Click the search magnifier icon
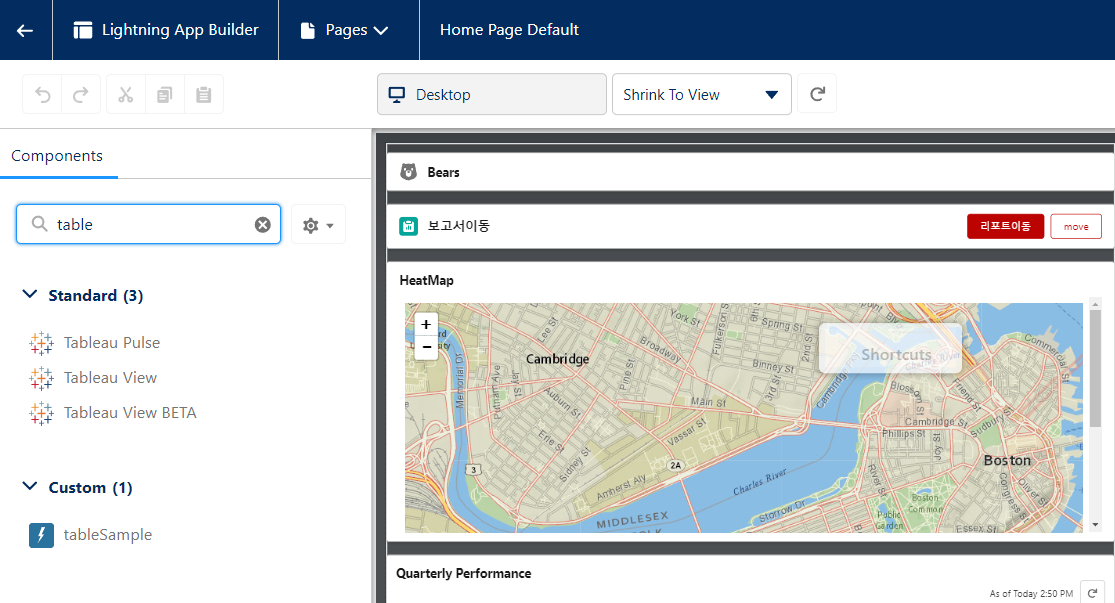 click(40, 224)
